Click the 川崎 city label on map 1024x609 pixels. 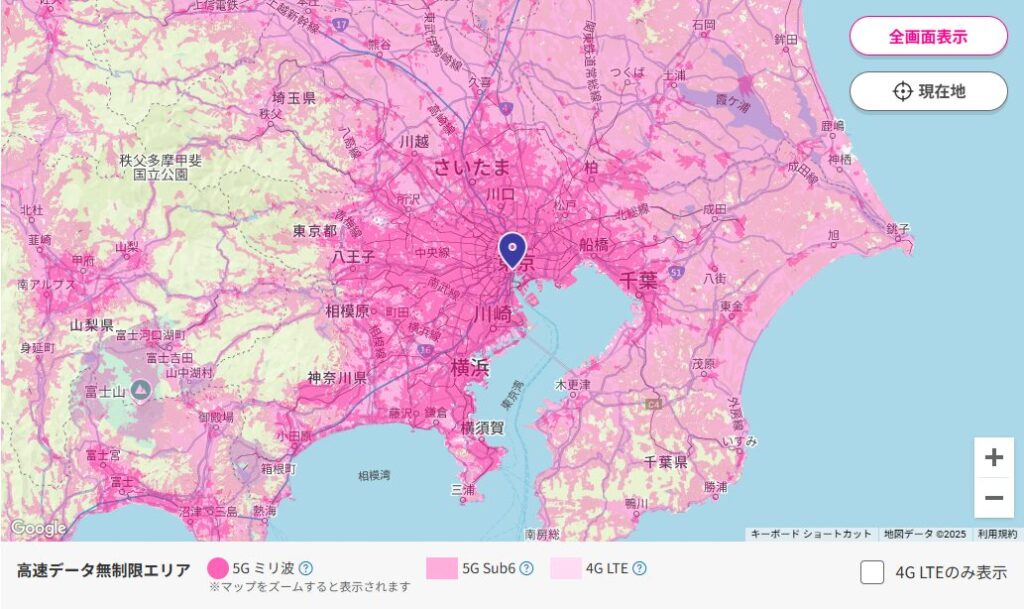click(x=492, y=315)
